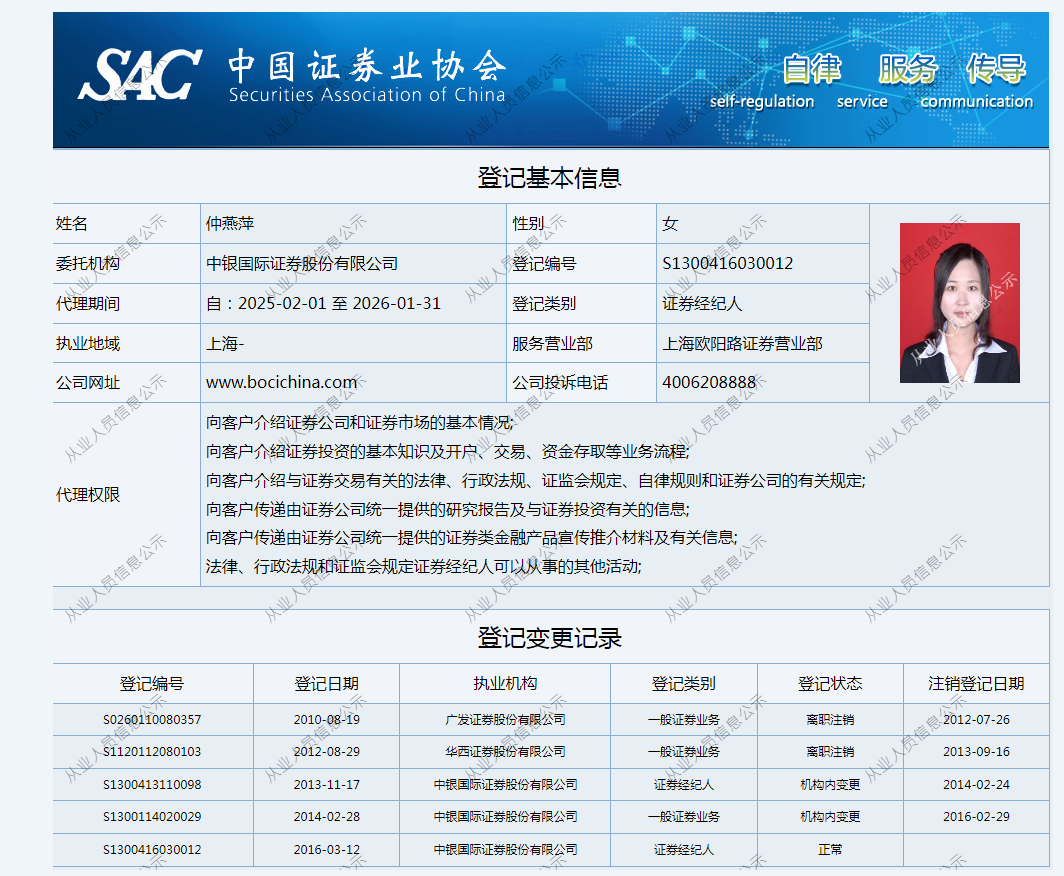Screen dimensions: 1064x876
Task: Click the 注销登记日期 column header
Action: click(x=976, y=683)
